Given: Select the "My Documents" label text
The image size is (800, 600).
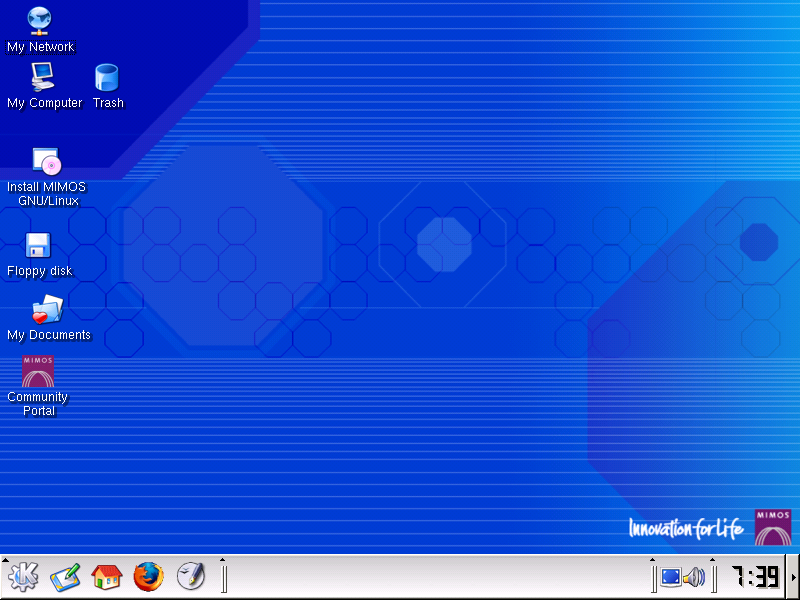Looking at the screenshot, I should [x=49, y=335].
